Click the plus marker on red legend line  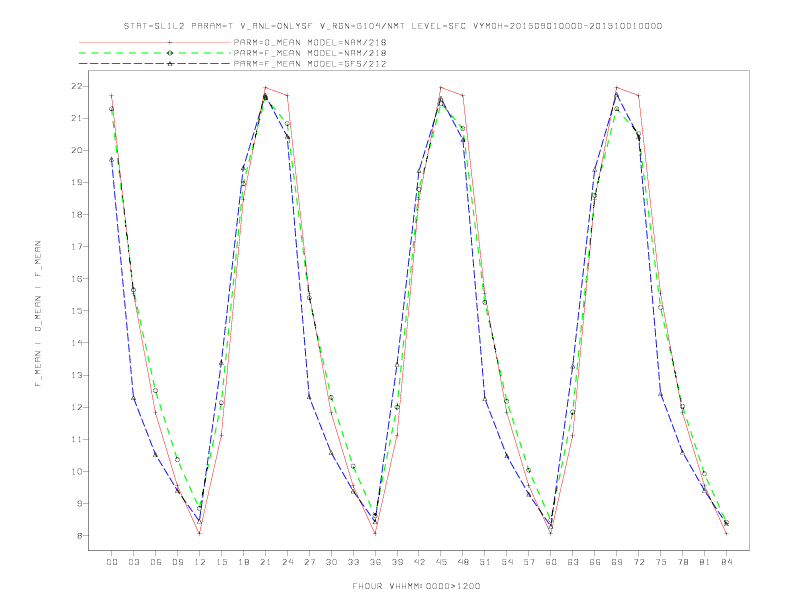click(170, 42)
